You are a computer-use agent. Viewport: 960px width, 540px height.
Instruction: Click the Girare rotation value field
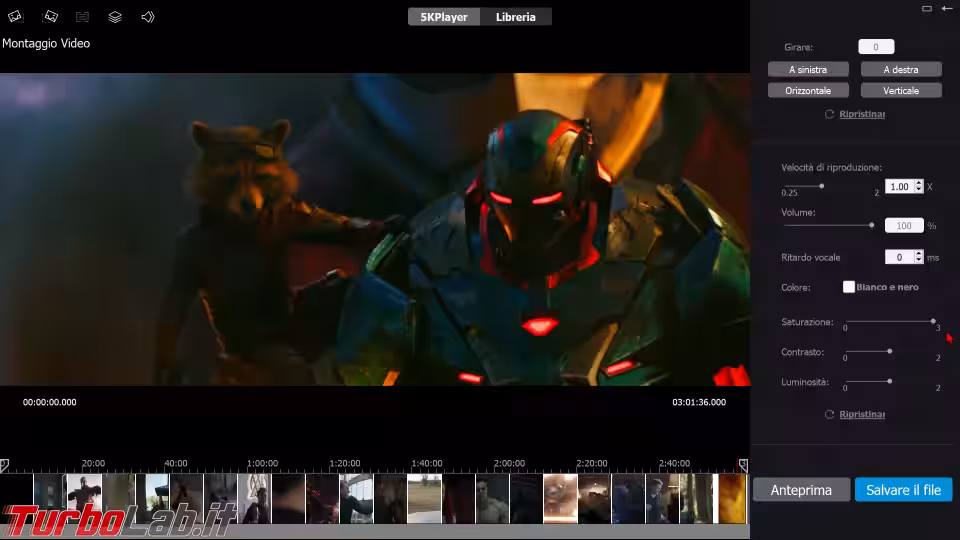tap(876, 47)
